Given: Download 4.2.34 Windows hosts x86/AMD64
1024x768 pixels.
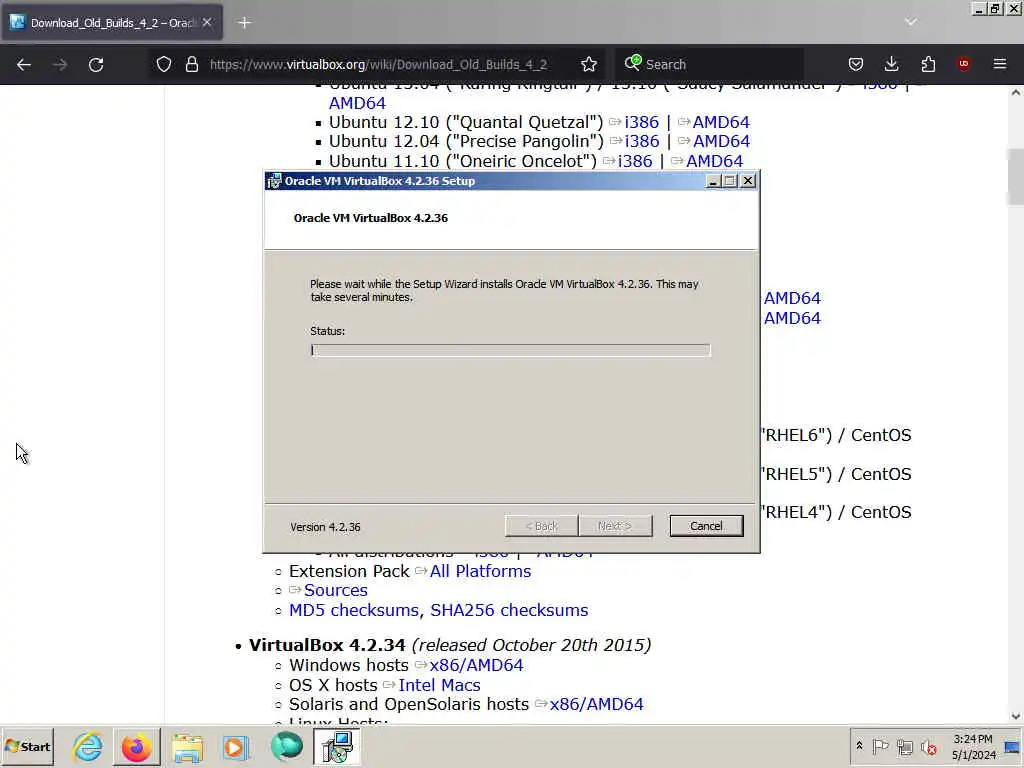Looking at the screenshot, I should tap(476, 665).
